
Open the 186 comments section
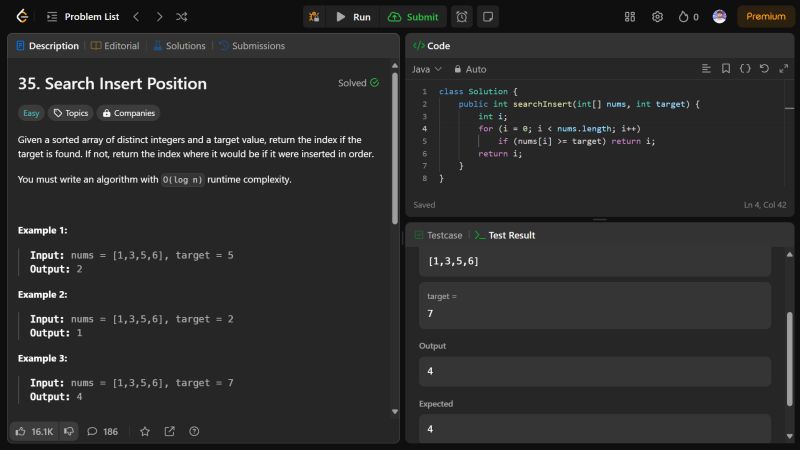click(103, 432)
